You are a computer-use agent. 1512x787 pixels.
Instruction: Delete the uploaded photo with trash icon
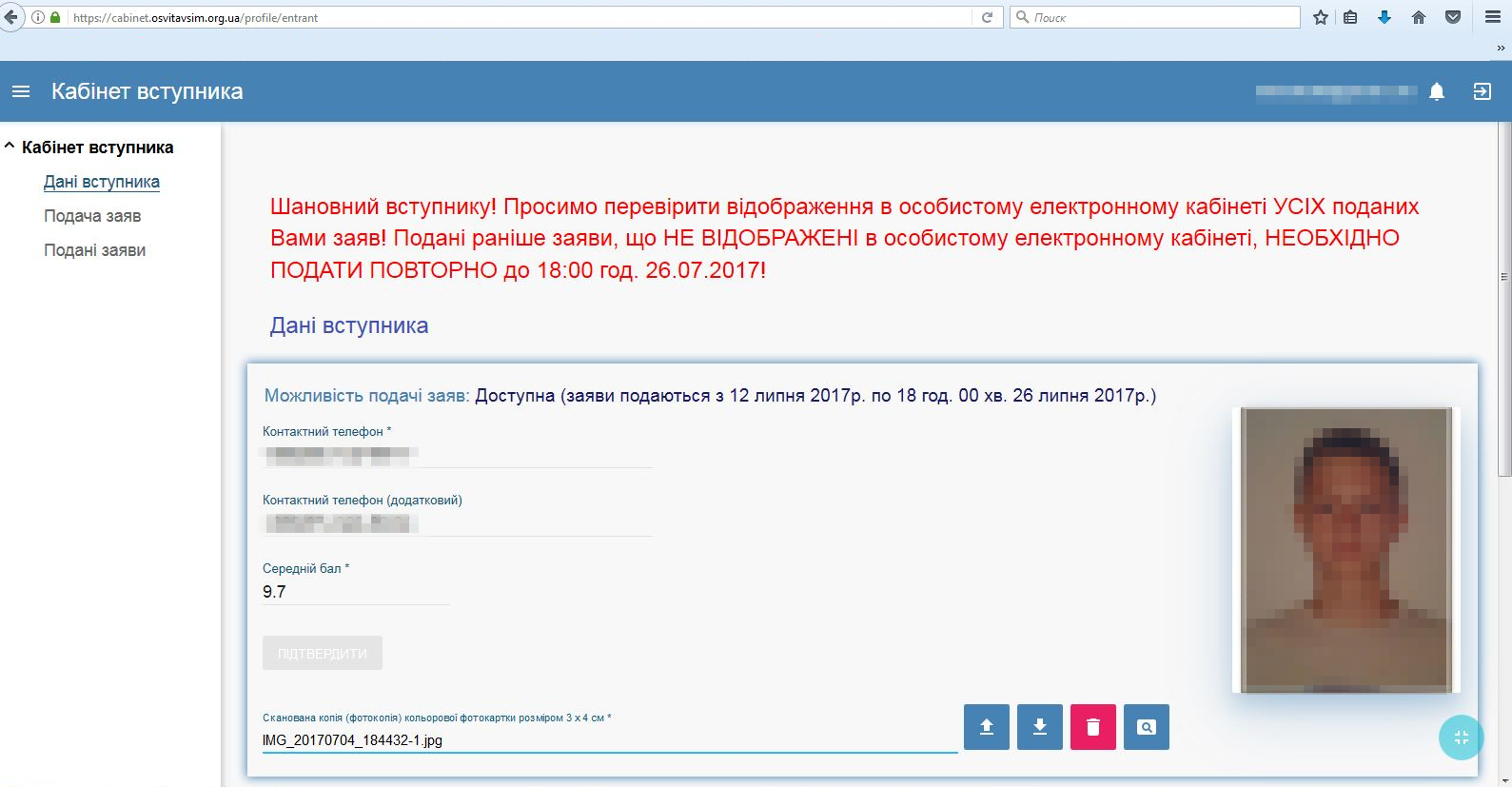pos(1092,727)
